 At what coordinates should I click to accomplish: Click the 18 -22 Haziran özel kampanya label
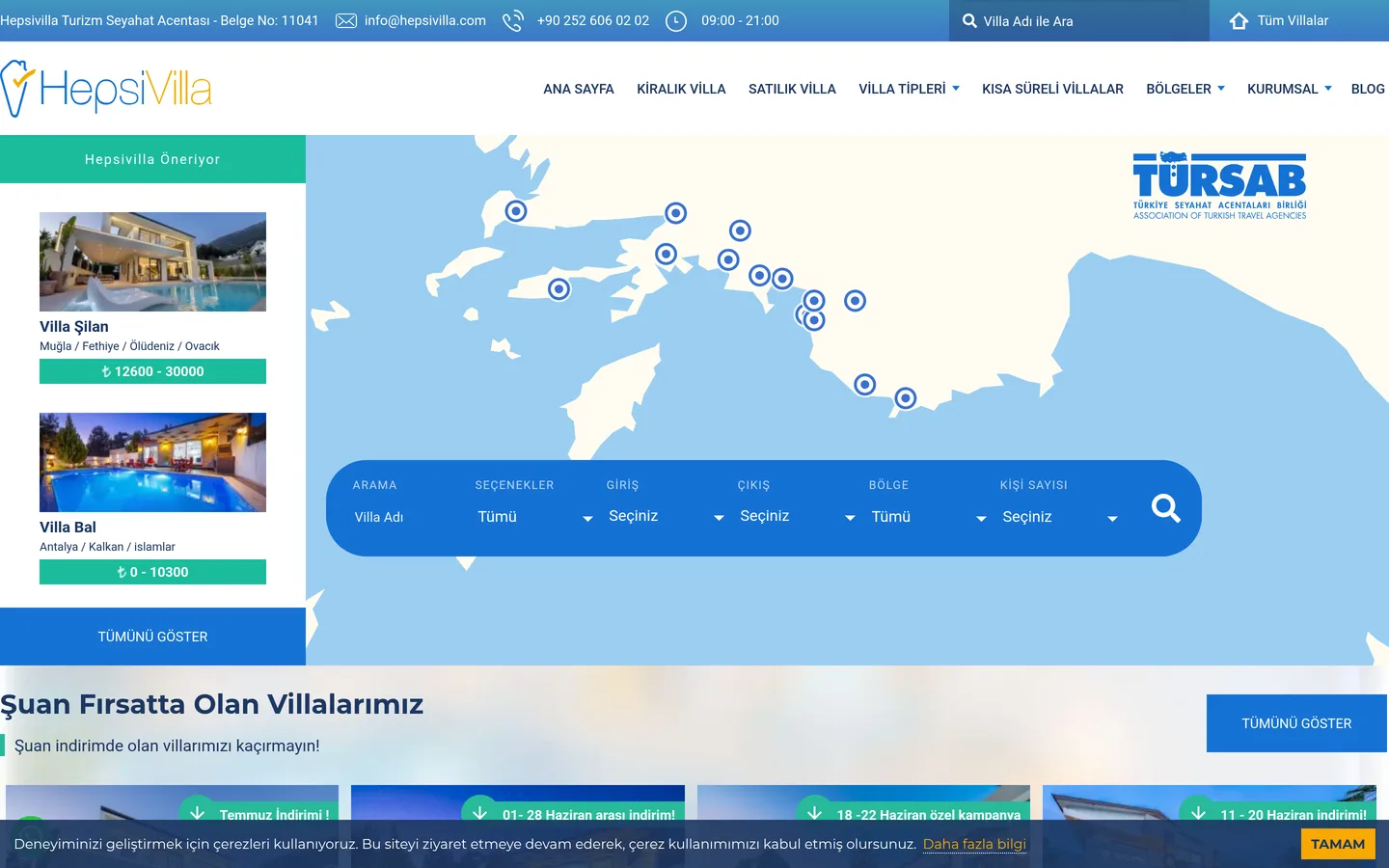[928, 815]
